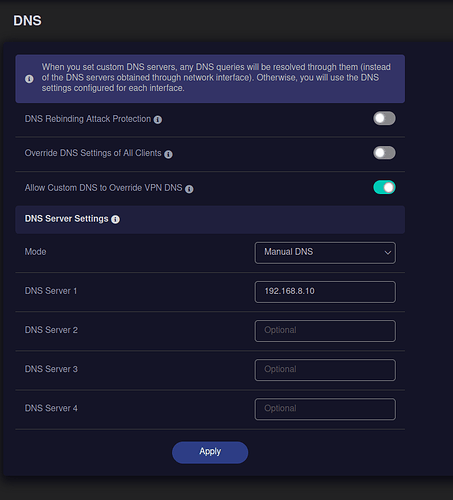Click the DNS Server 2 optional field
This screenshot has width=453, height=500.
[325, 331]
